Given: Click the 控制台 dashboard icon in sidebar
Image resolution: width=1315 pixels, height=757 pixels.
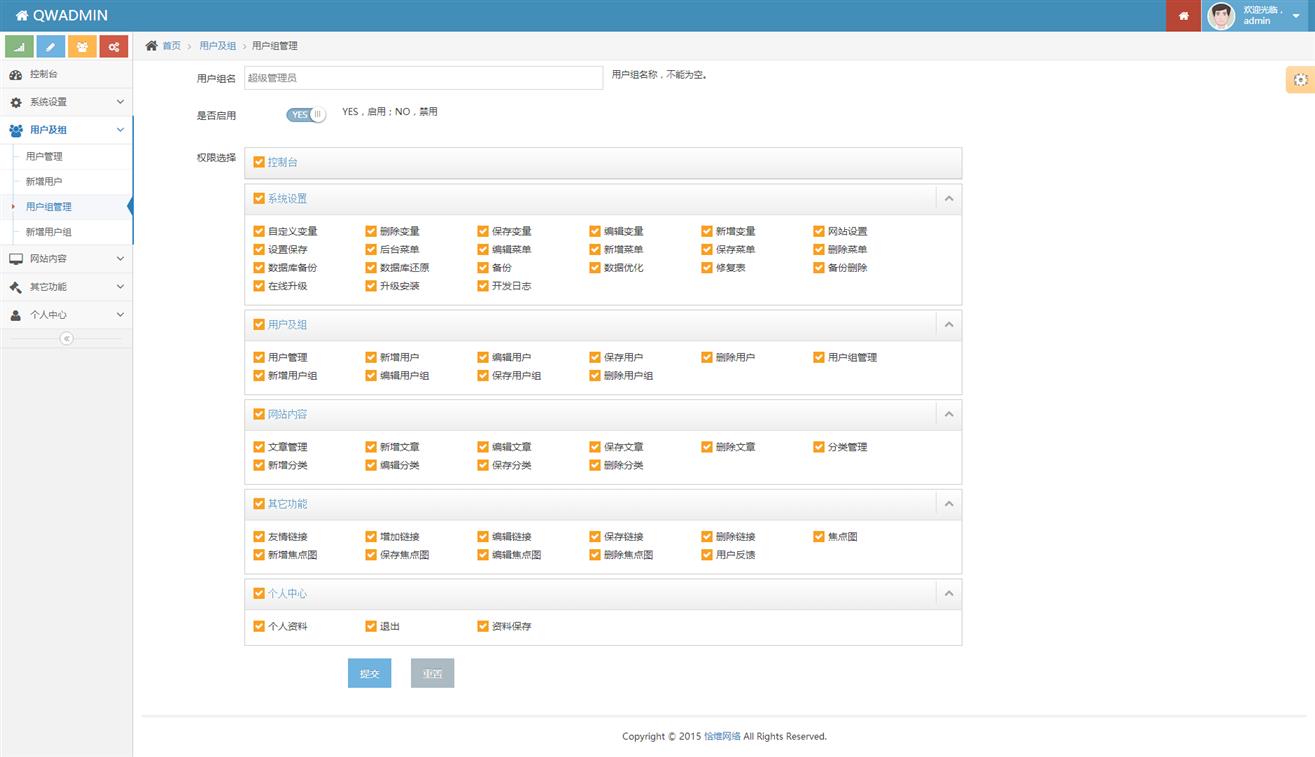Looking at the screenshot, I should 16,75.
